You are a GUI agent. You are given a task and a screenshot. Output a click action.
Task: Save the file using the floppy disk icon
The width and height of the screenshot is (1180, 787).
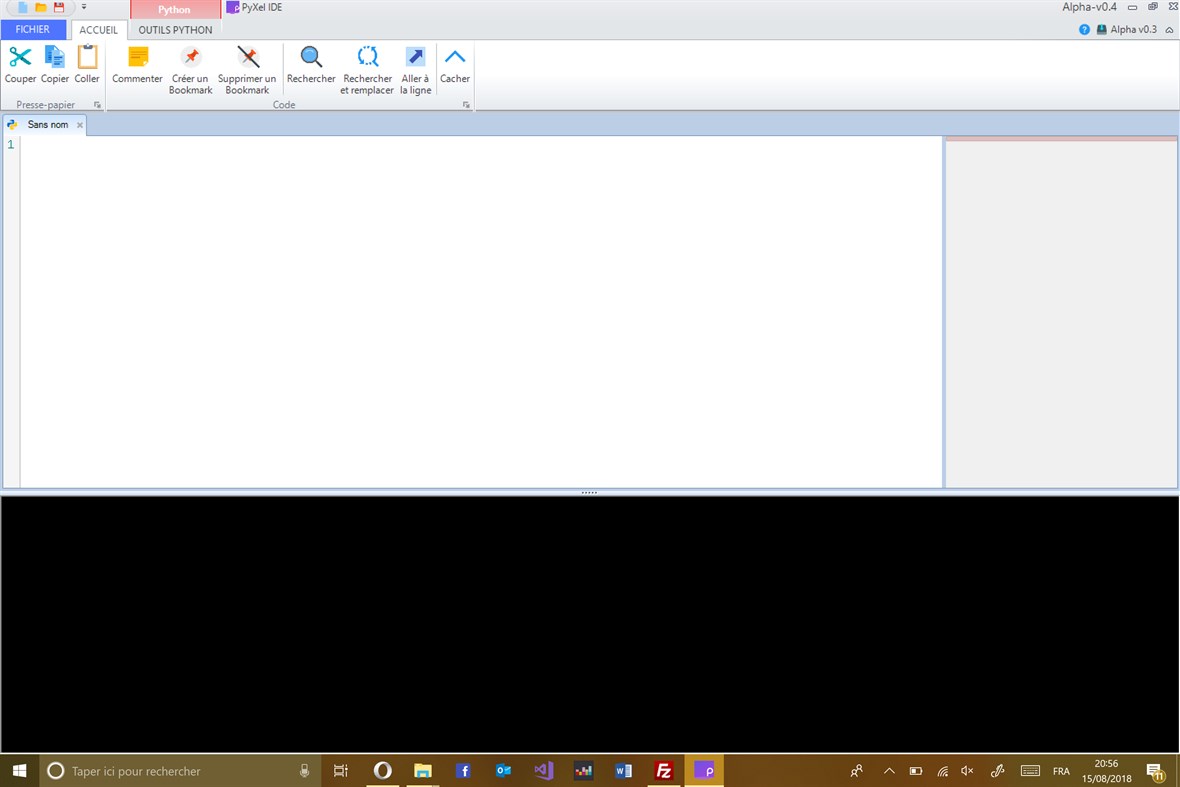59,7
